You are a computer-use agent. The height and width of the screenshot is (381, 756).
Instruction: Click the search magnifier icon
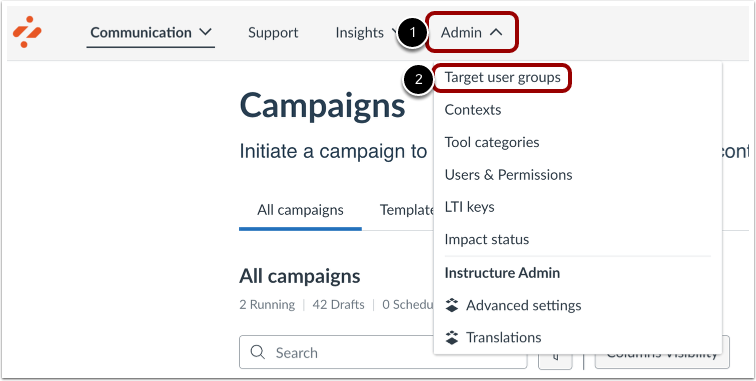click(x=258, y=353)
